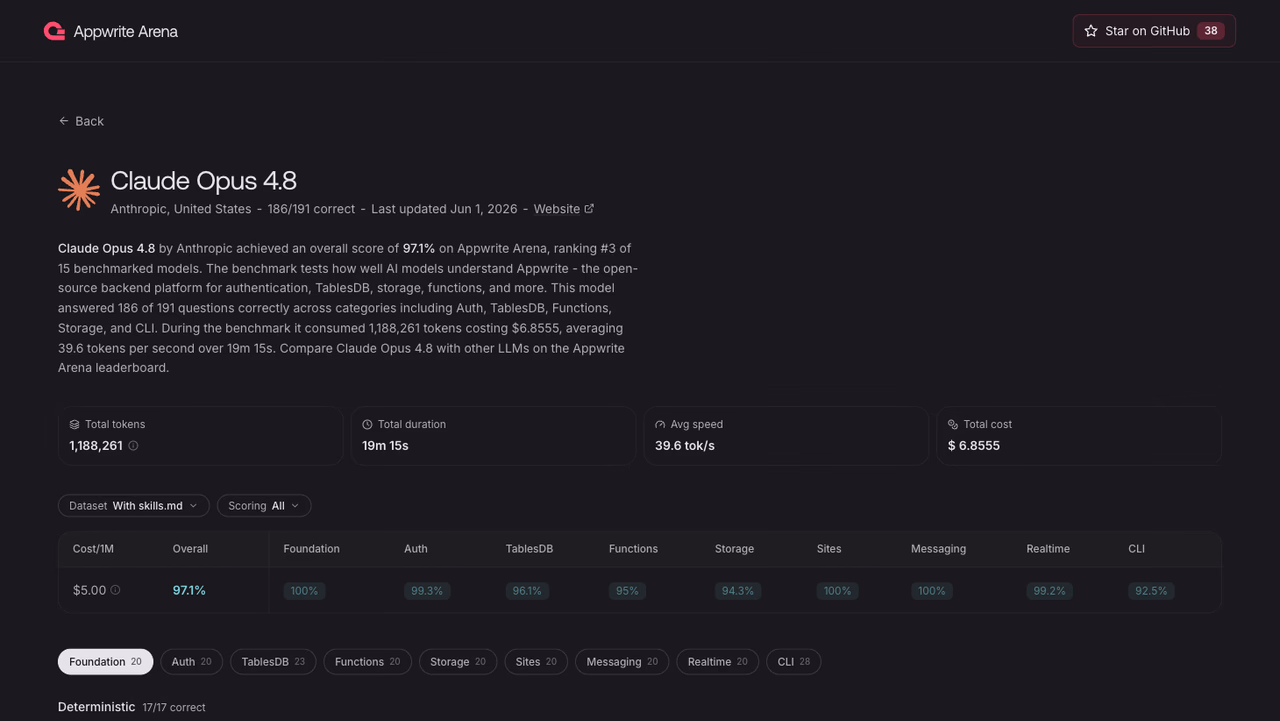The height and width of the screenshot is (721, 1280).
Task: Click the Overall 97.1% score value
Action: pos(189,591)
